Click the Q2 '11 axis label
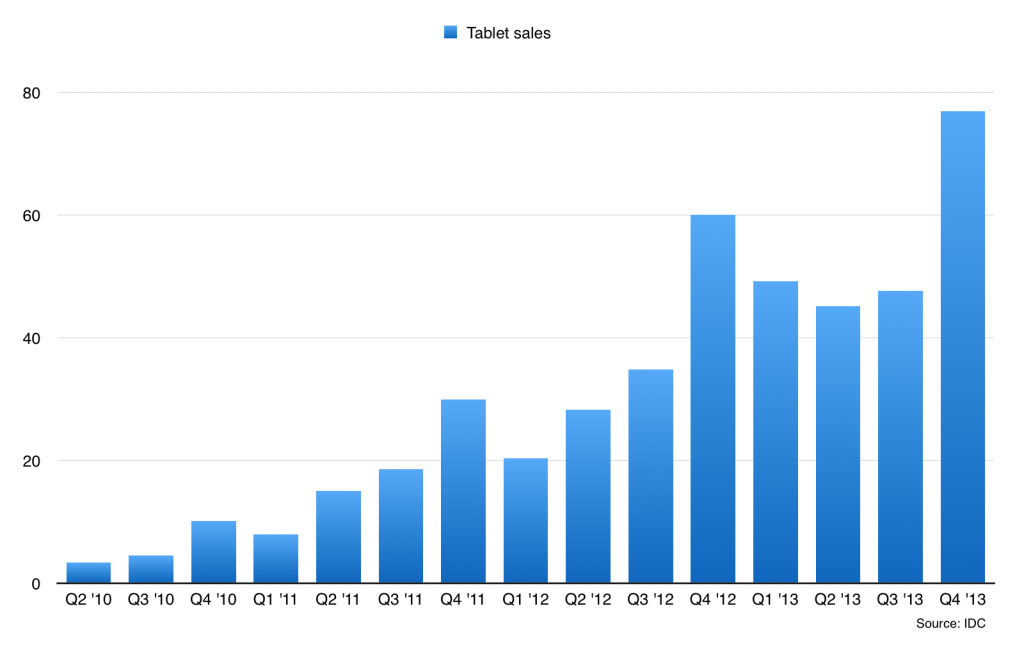 [x=338, y=600]
